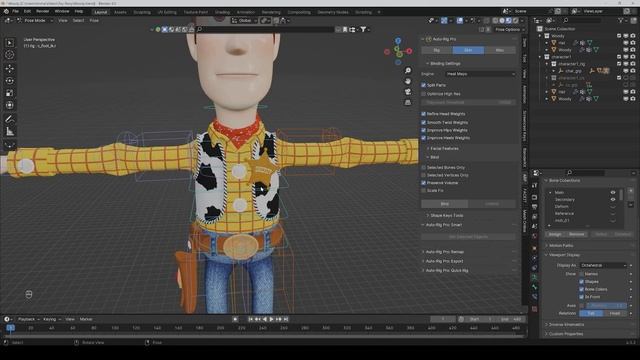Click the Bind button

point(445,204)
